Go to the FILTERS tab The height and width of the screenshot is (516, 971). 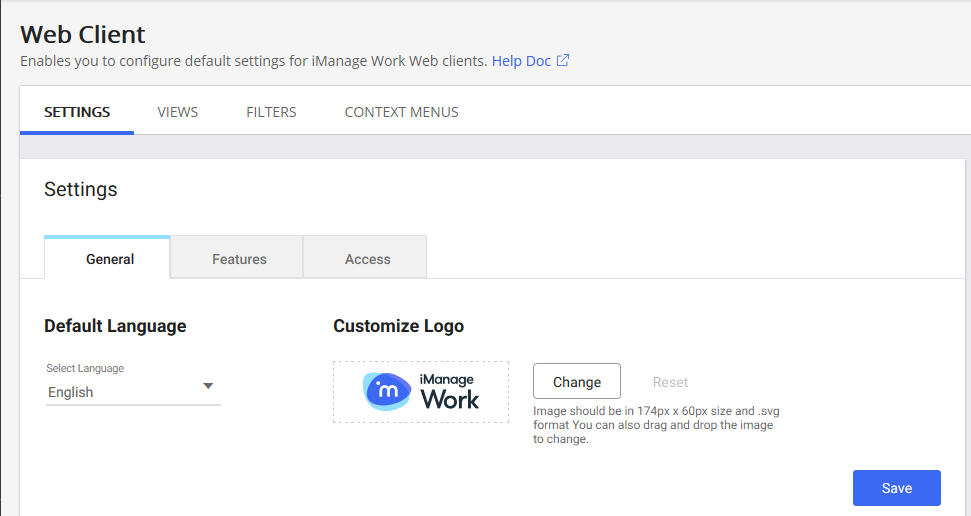(x=271, y=112)
